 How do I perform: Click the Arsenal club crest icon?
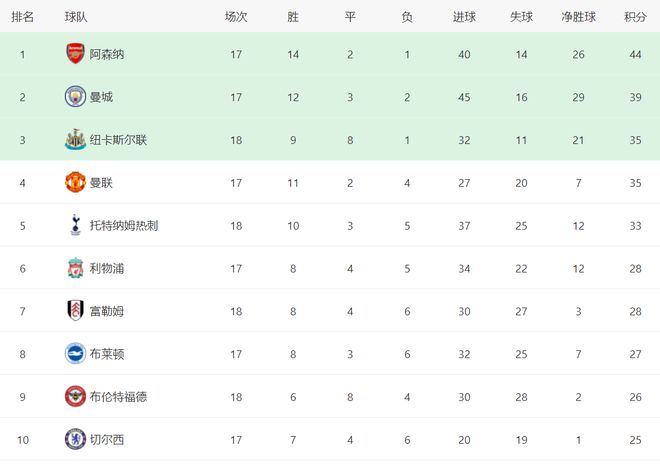(x=75, y=53)
